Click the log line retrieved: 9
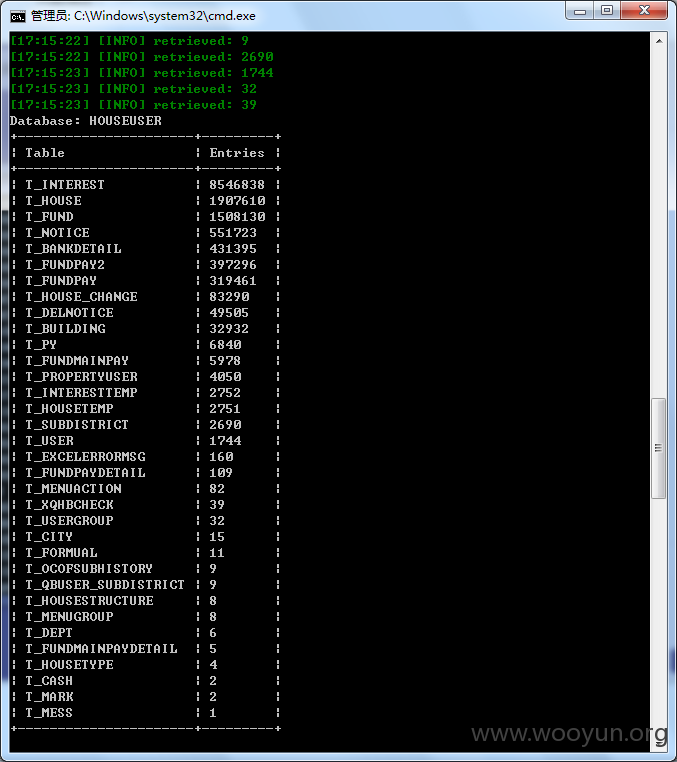 (x=130, y=41)
